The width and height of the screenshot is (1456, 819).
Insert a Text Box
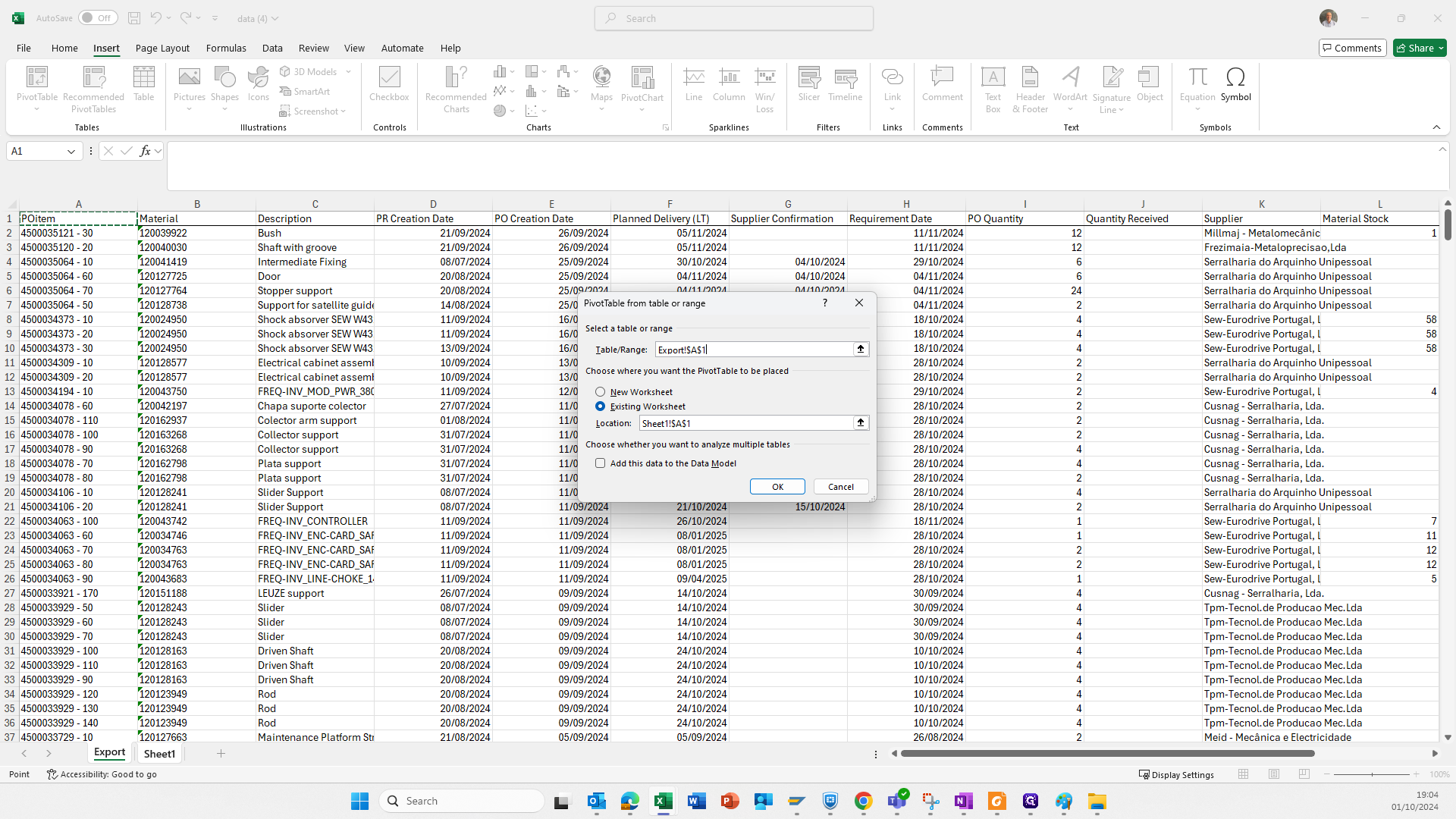click(993, 89)
